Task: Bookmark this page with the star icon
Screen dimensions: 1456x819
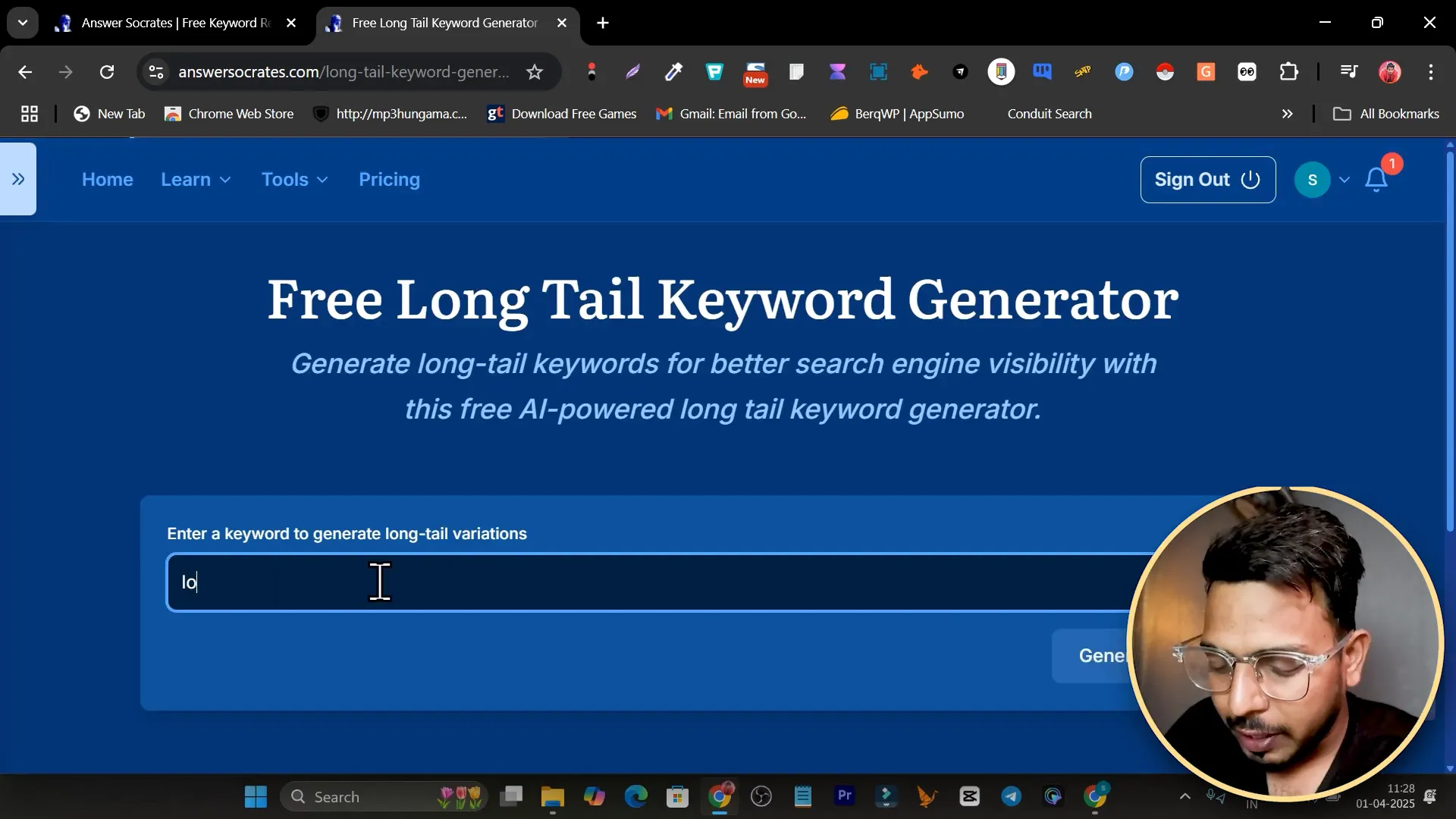Action: click(x=535, y=72)
